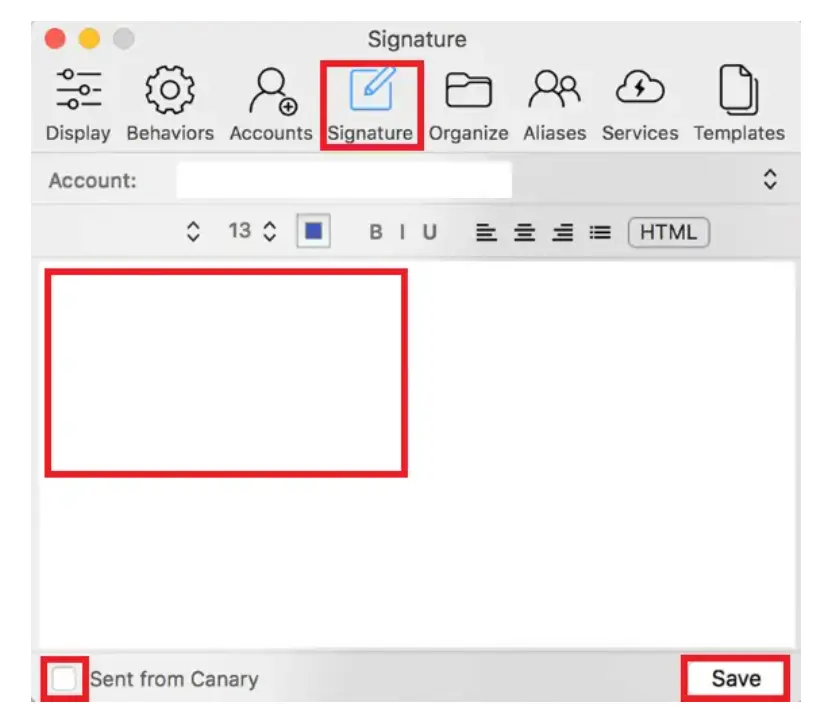The image size is (832, 719).
Task: Insert a bulleted list
Action: tap(600, 232)
